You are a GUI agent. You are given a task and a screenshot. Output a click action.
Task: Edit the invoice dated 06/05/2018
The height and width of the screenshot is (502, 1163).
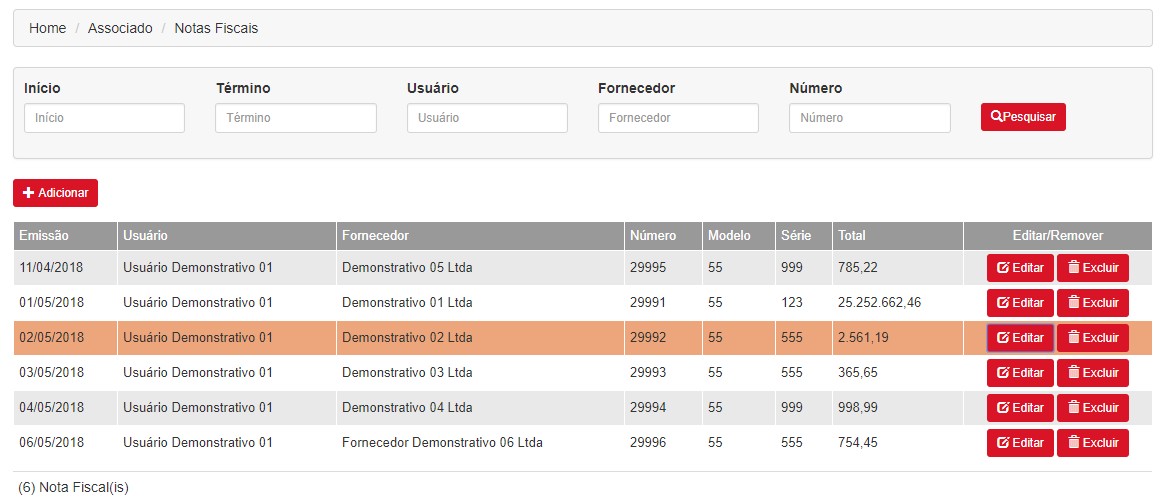[x=1020, y=443]
